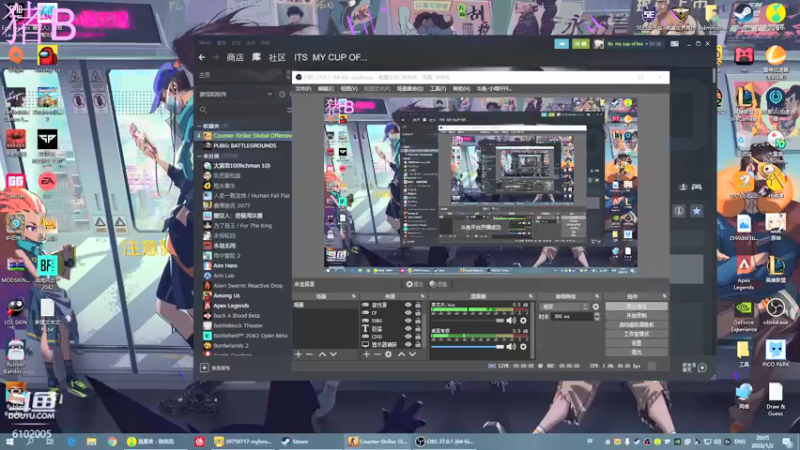This screenshot has height=450, width=800.
Task: Open OBS Scene Collection (S) menu
Action: 410,89
